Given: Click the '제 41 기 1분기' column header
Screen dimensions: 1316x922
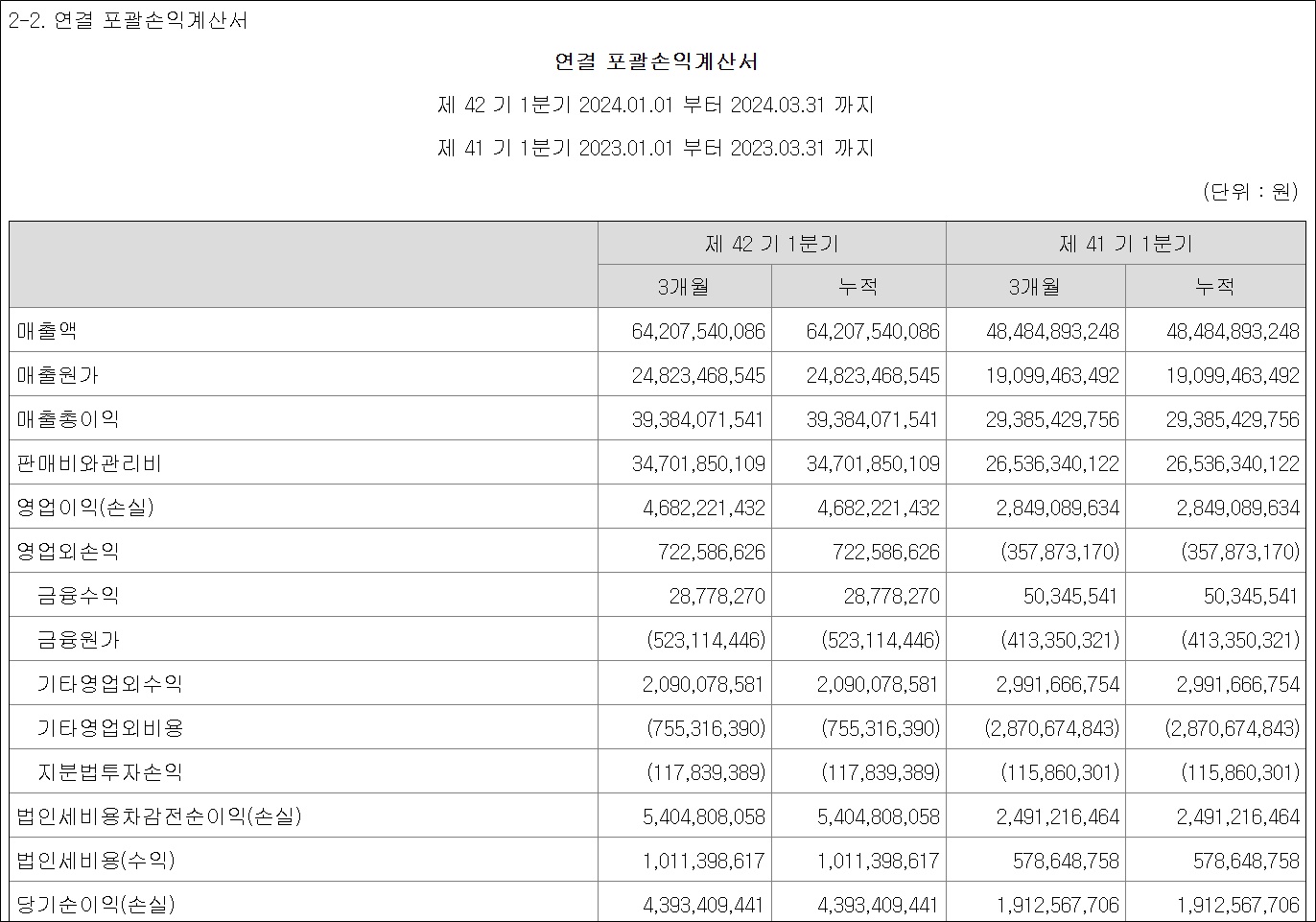Looking at the screenshot, I should coord(1126,244).
